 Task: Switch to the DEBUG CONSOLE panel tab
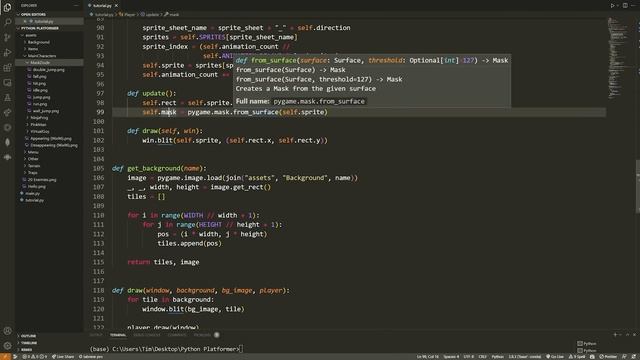point(147,335)
